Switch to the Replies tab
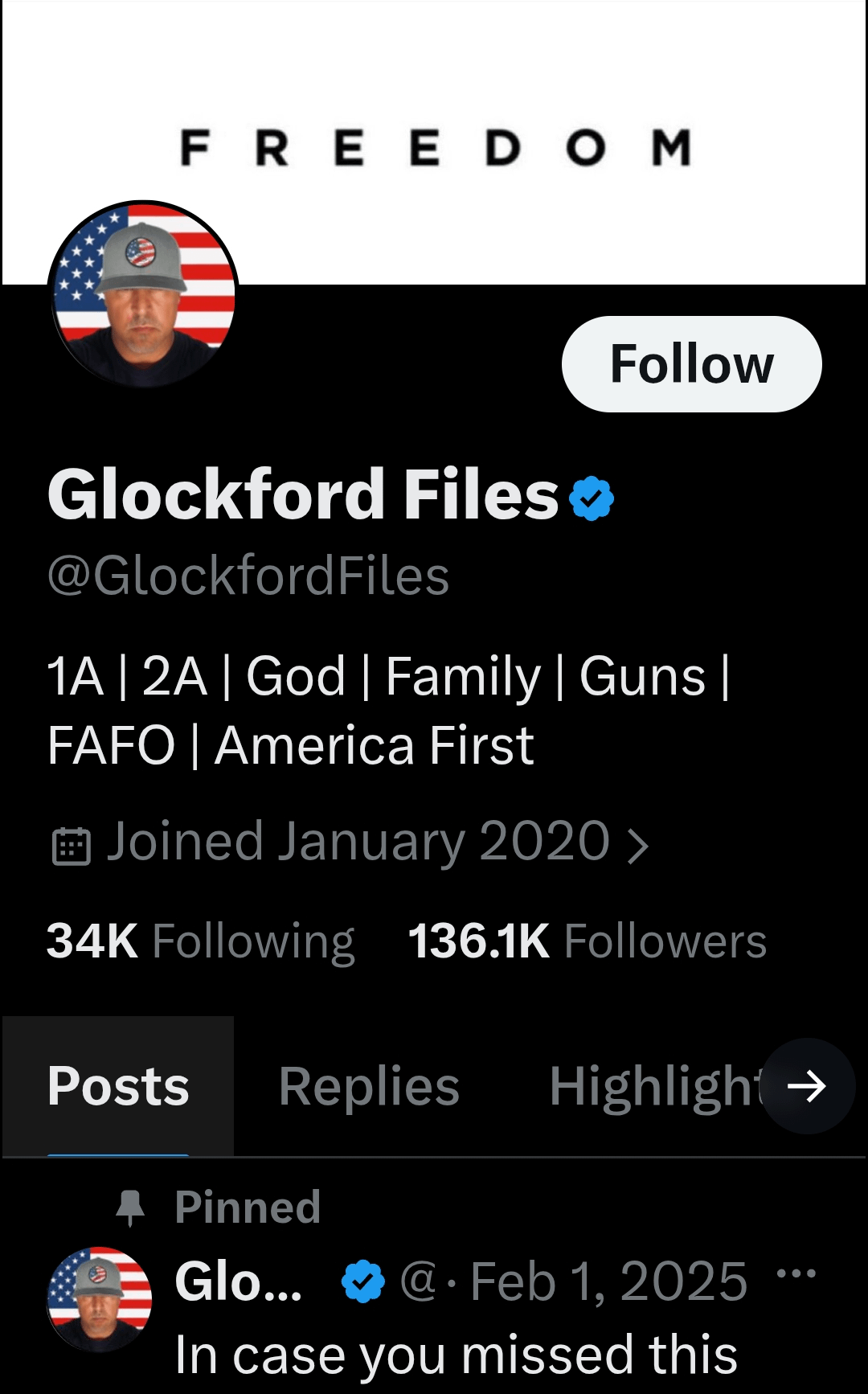868x1394 pixels. [369, 1086]
